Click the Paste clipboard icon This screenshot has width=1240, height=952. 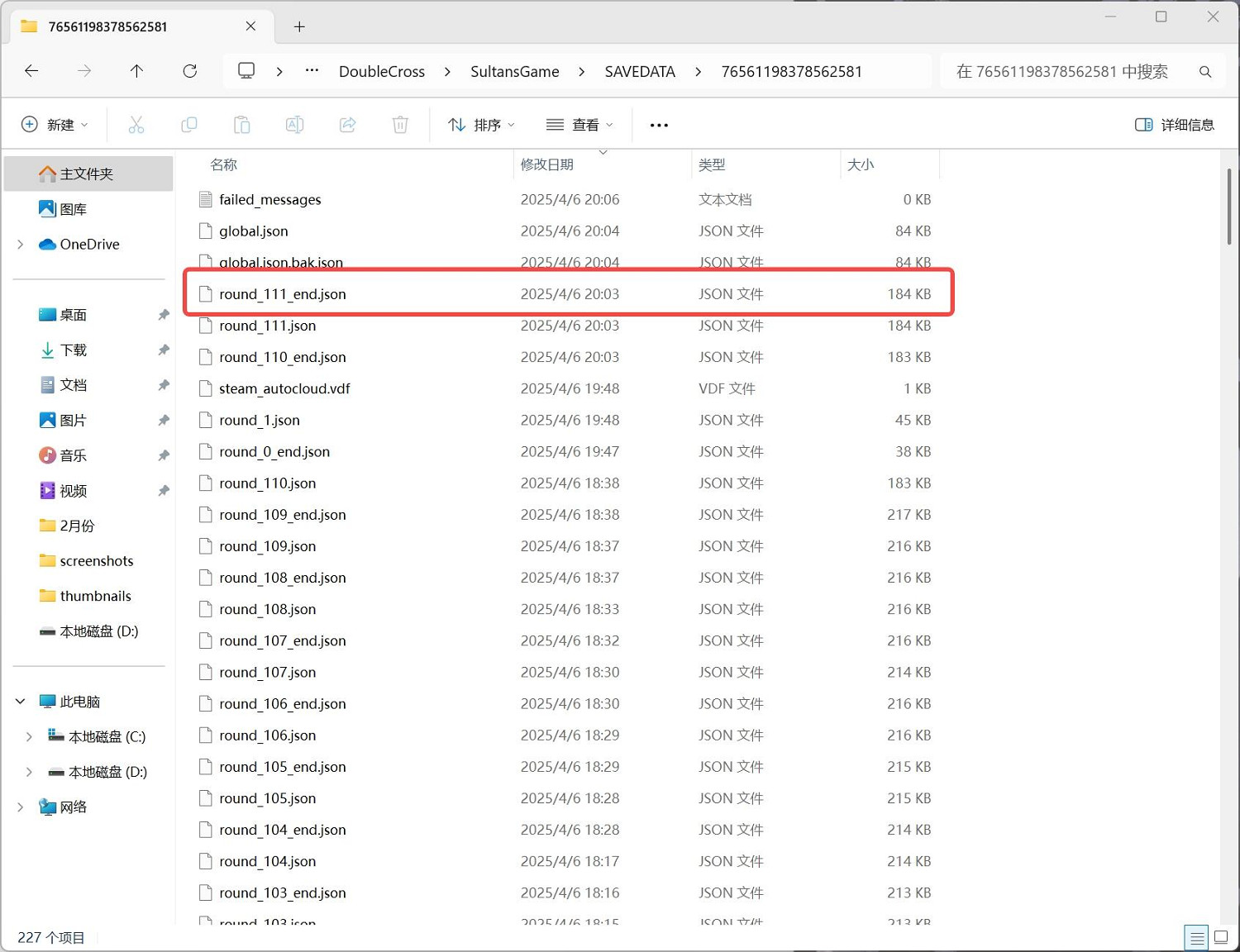pos(241,125)
